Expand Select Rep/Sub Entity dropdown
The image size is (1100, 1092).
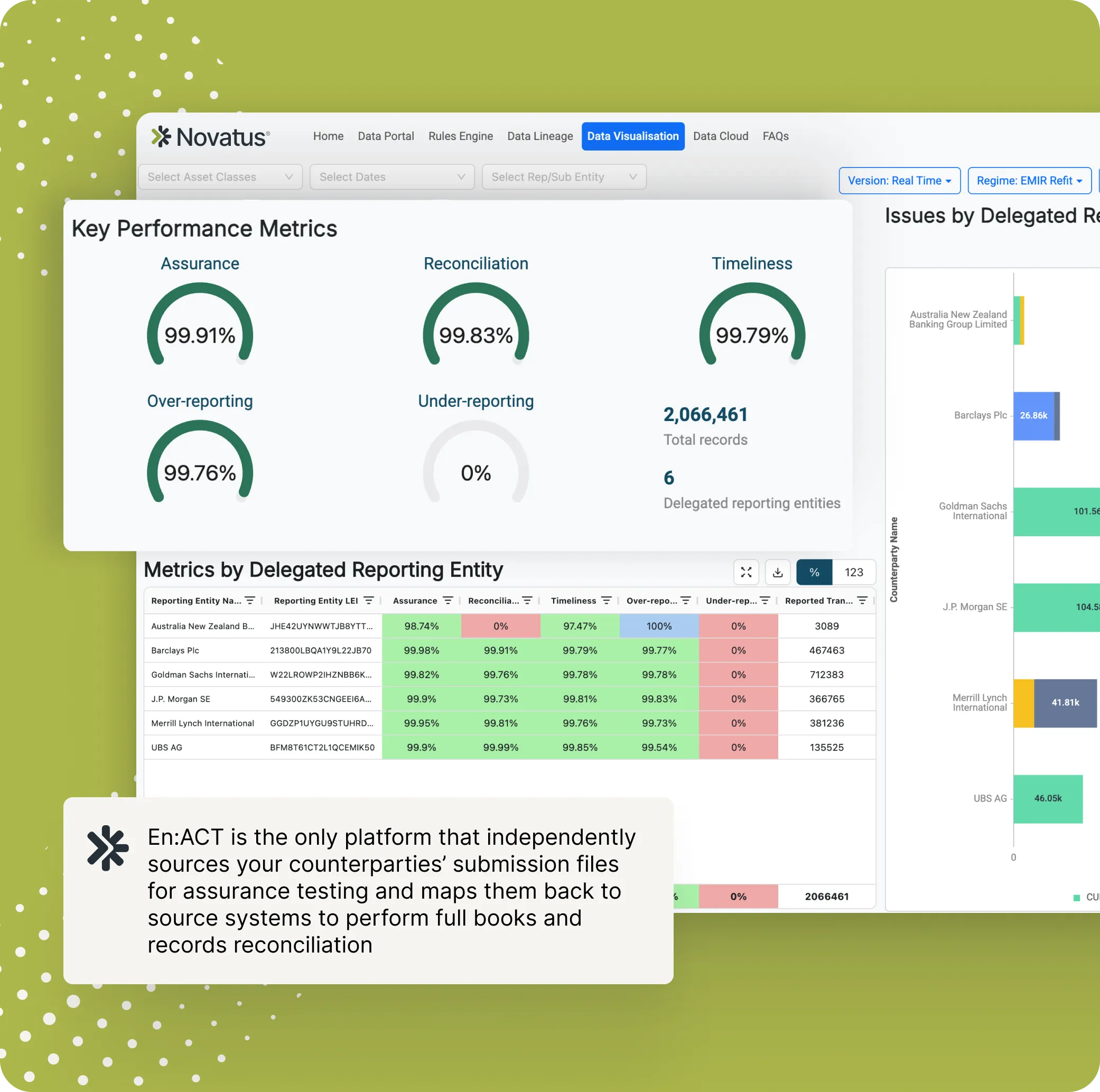(x=564, y=177)
